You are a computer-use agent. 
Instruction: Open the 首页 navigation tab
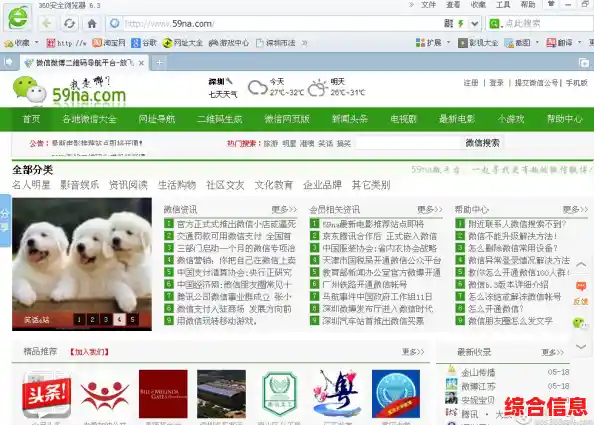(31, 119)
